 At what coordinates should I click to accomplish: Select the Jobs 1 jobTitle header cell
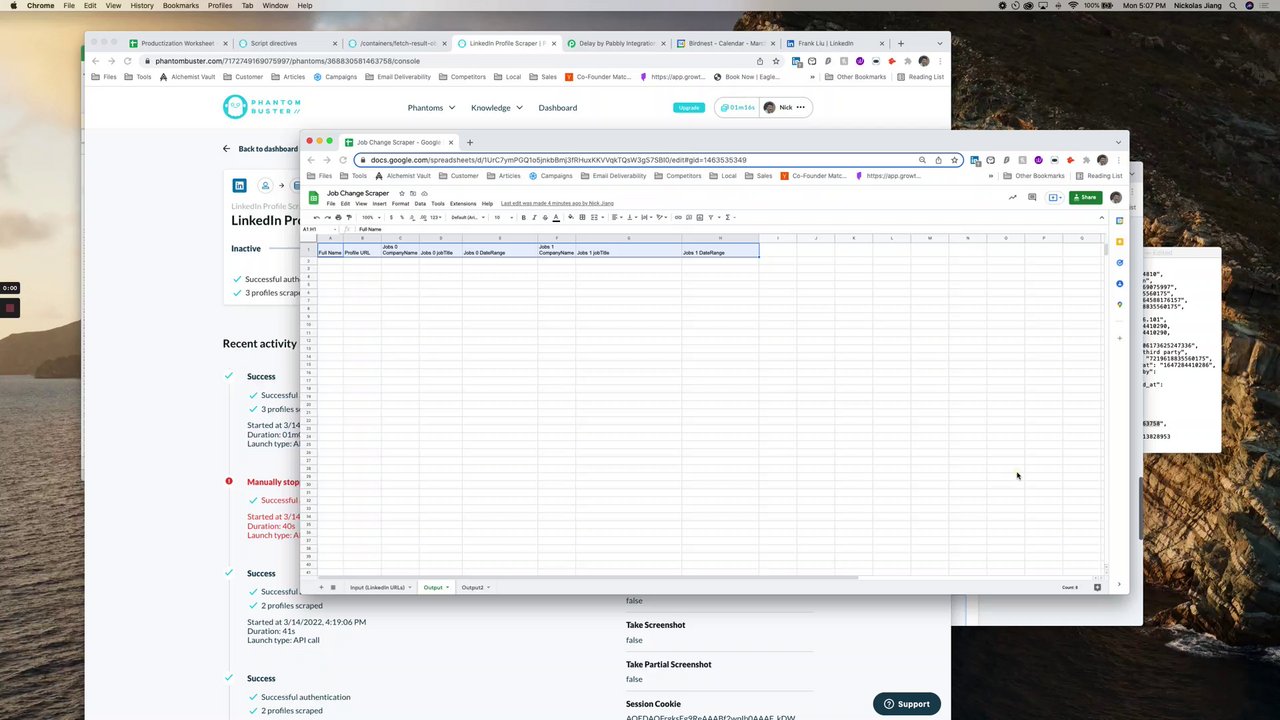628,249
